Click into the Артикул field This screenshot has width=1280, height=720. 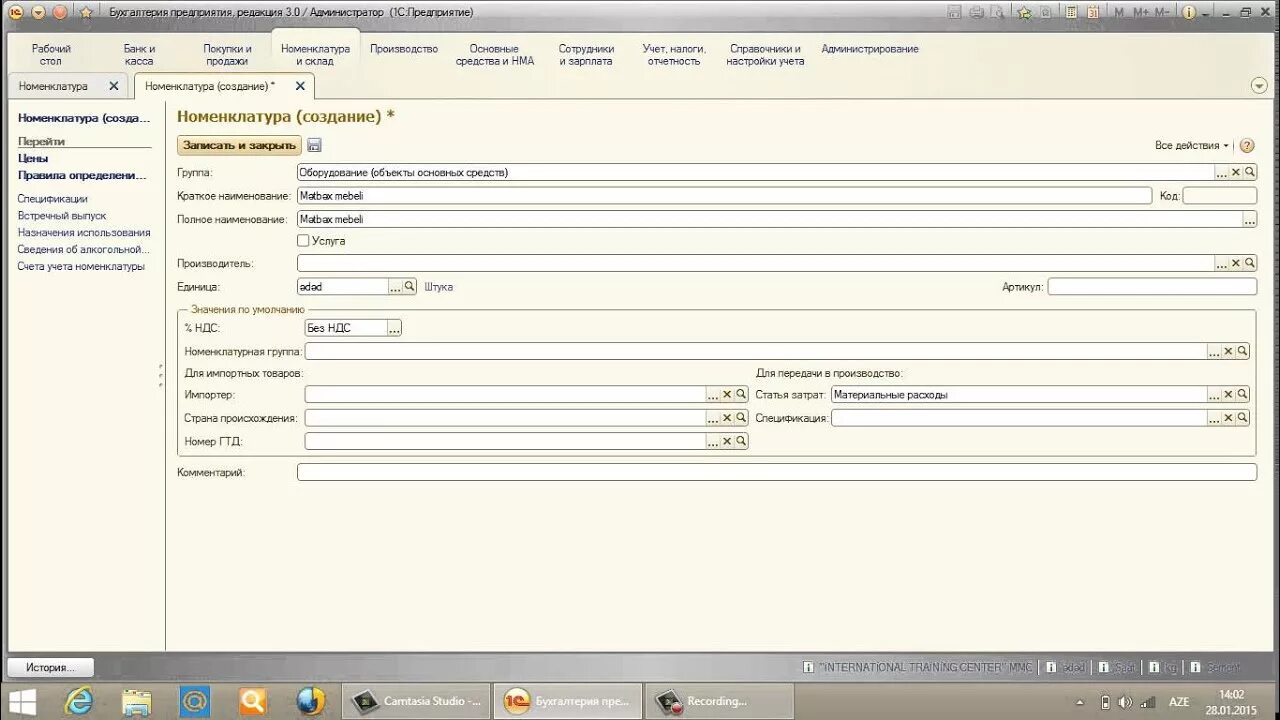(1152, 286)
